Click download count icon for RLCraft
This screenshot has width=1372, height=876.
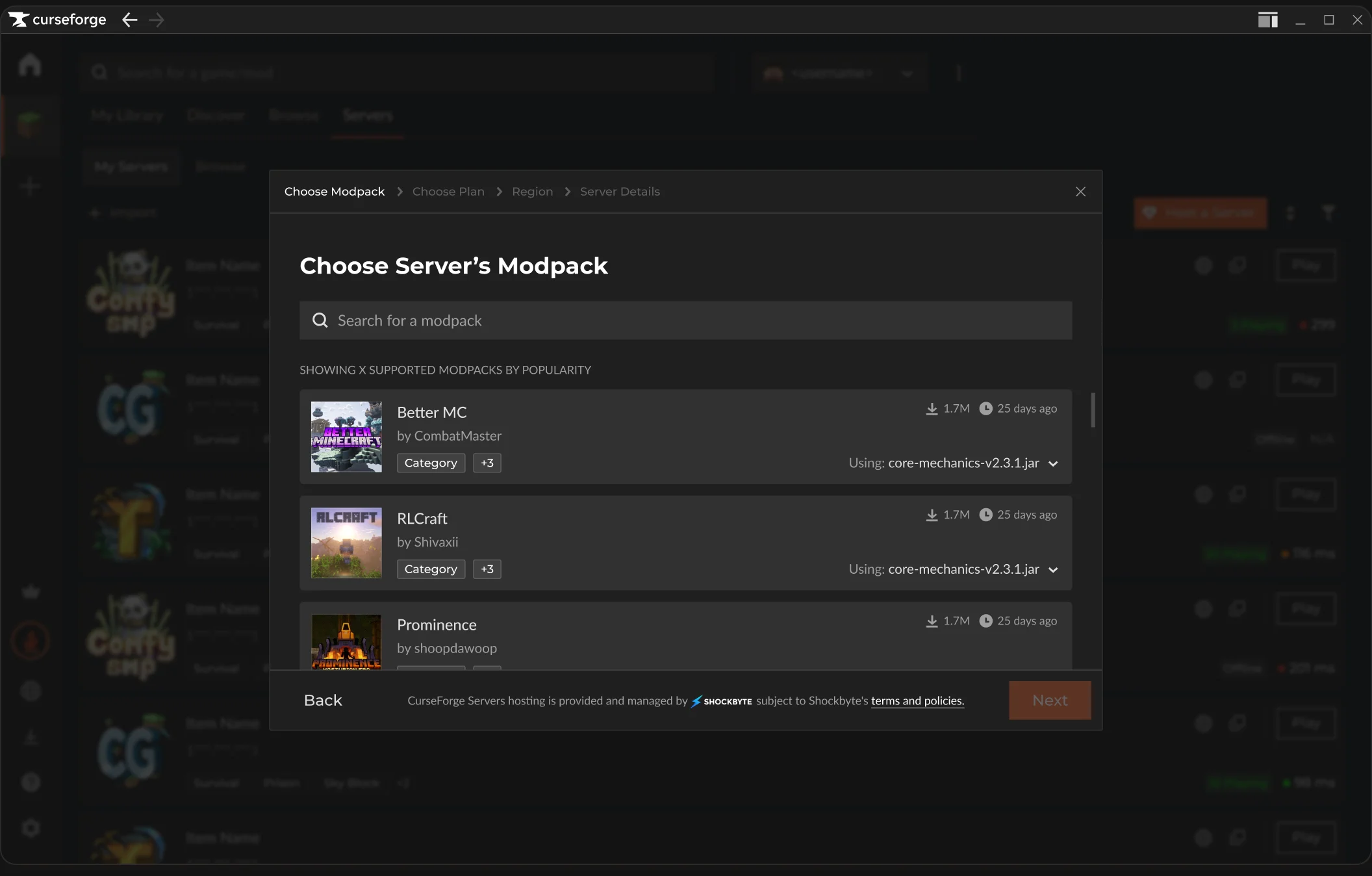932,515
